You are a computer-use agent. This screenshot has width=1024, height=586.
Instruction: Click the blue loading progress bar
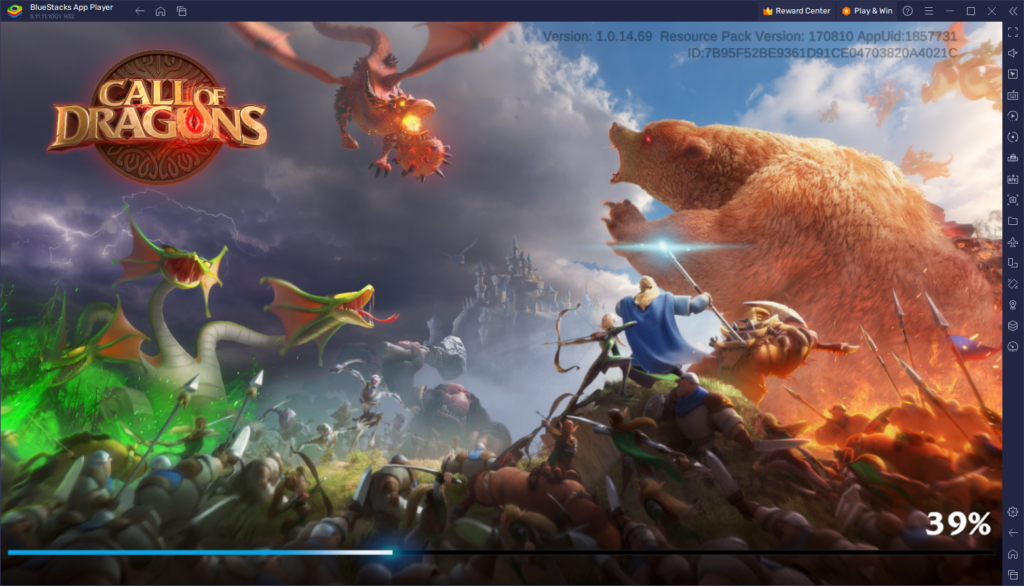(x=200, y=552)
